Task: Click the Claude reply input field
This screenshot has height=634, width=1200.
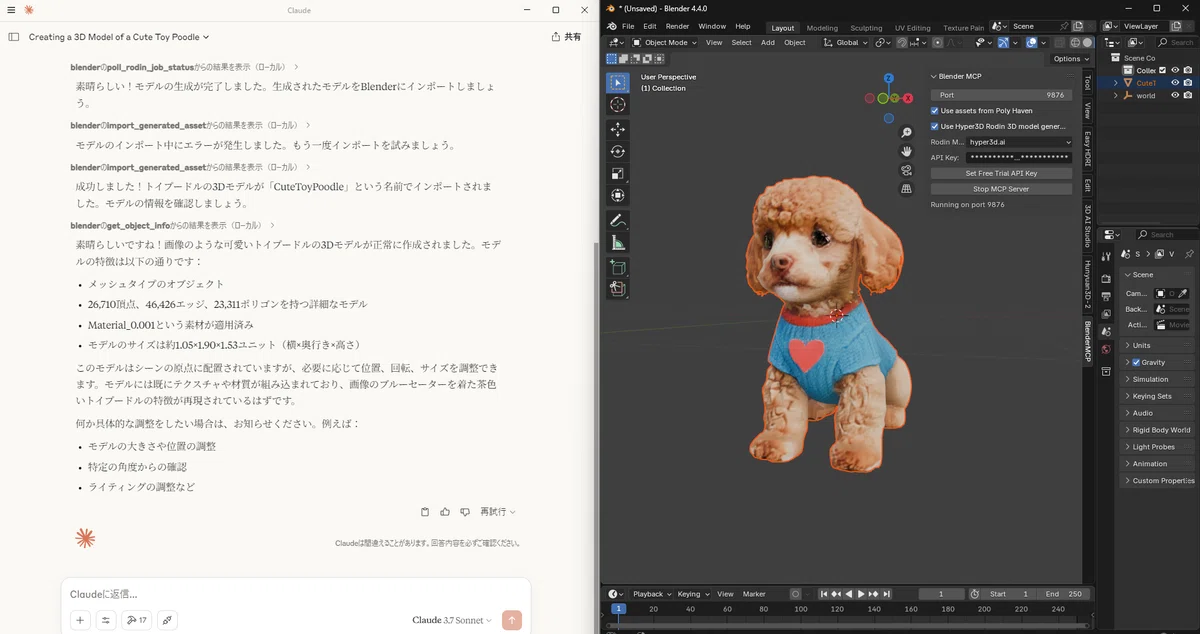Action: pyautogui.click(x=295, y=594)
